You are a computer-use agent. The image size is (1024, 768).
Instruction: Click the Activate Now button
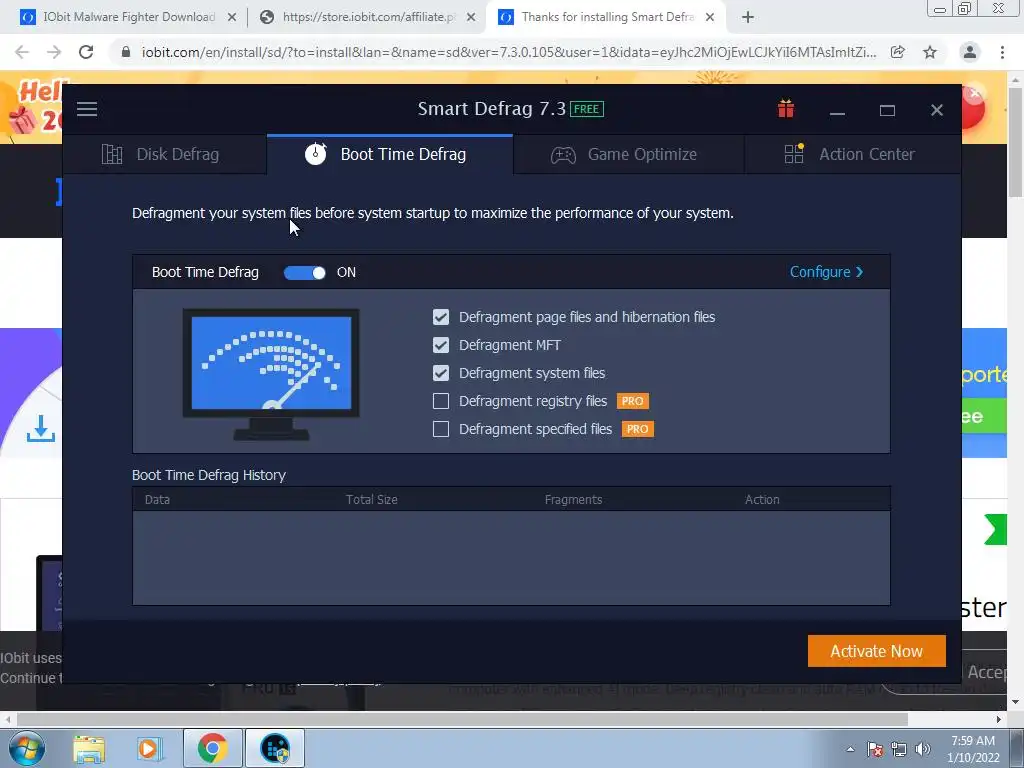876,651
